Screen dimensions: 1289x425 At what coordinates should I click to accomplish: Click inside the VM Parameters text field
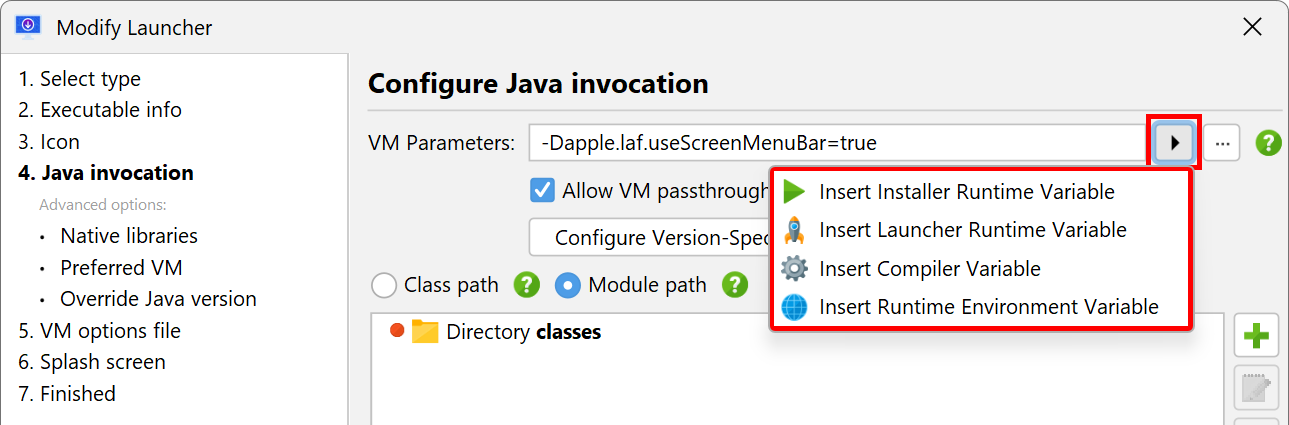[837, 143]
